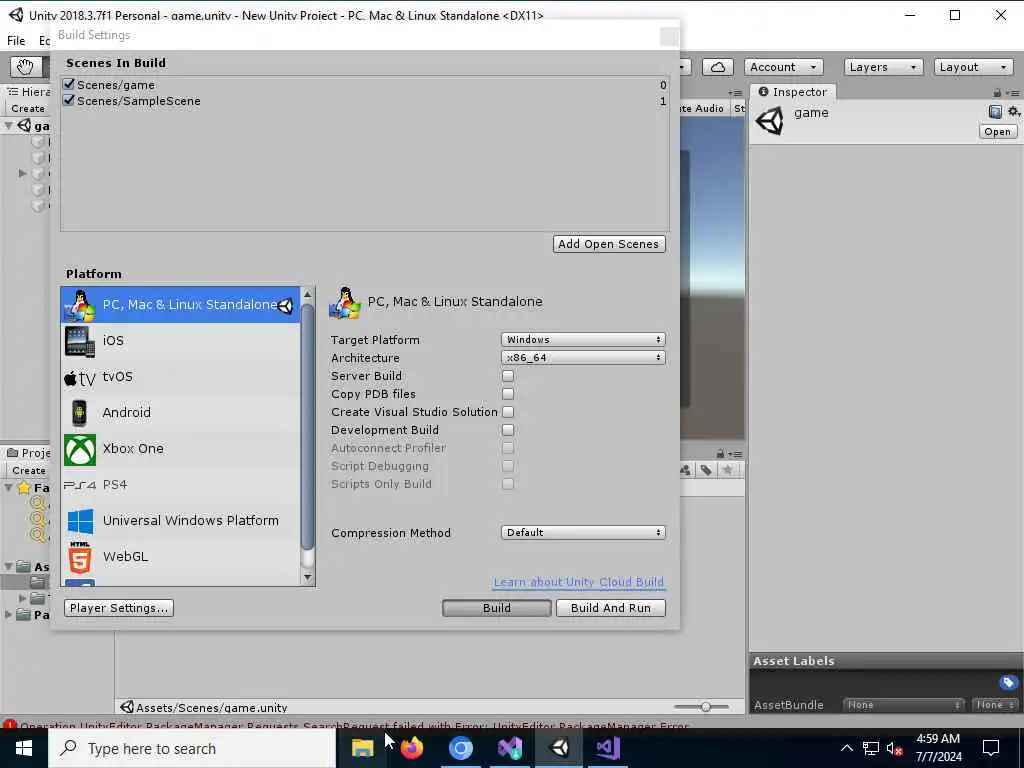Screen dimensions: 1024x768
Task: Choose the Android platform icon
Action: (80, 413)
